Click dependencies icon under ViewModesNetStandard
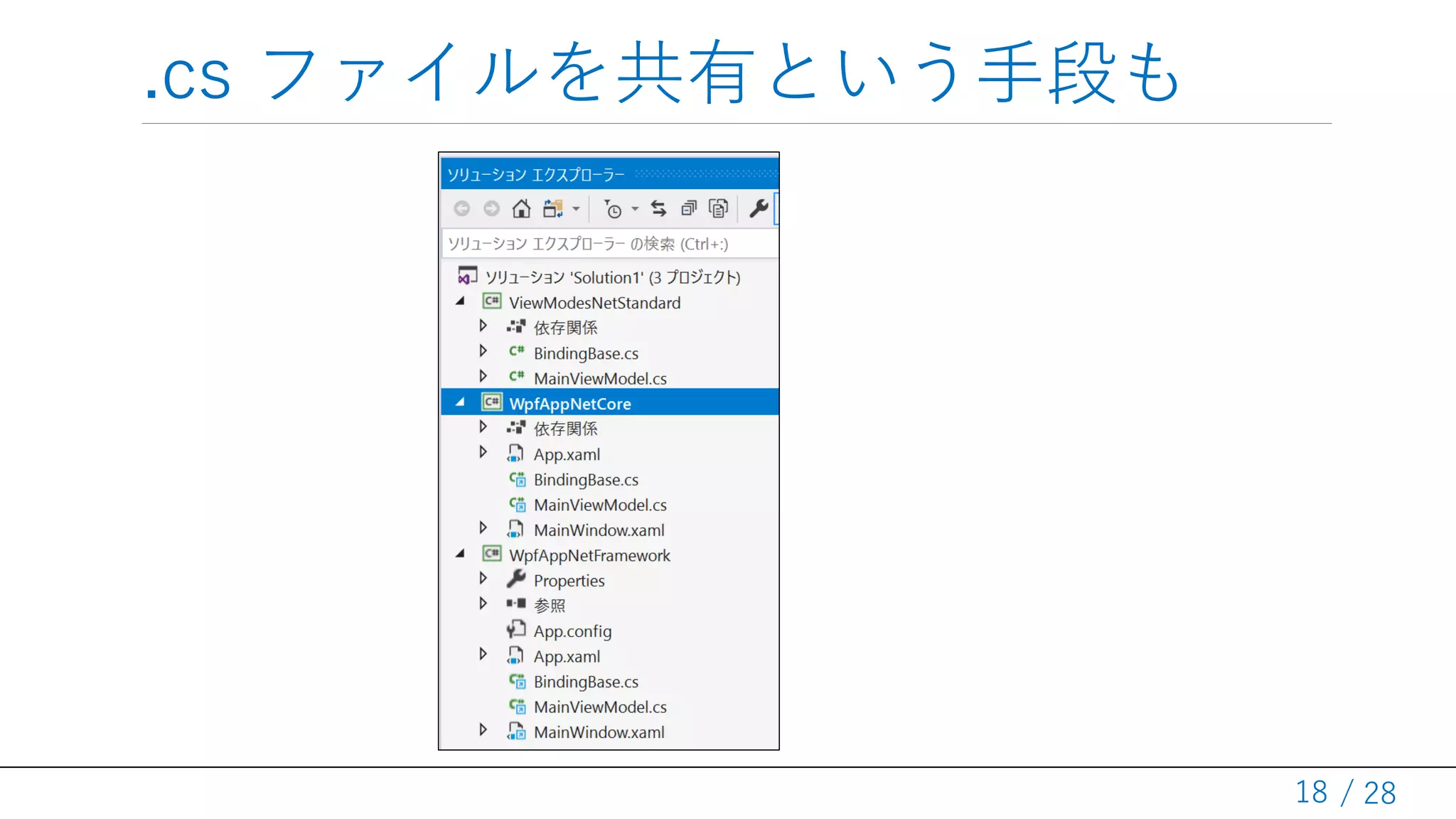Screen dimensions: 1456x819 tap(516, 327)
